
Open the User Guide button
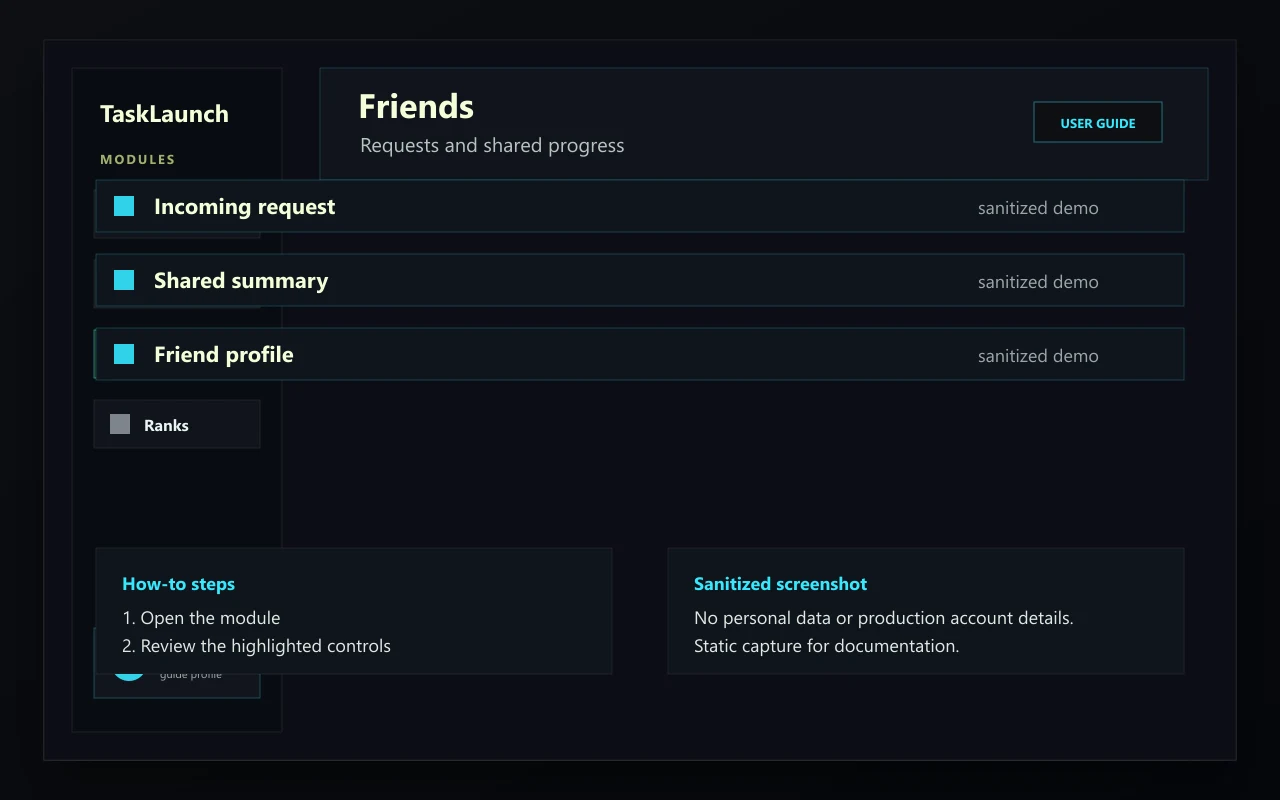click(x=1097, y=122)
